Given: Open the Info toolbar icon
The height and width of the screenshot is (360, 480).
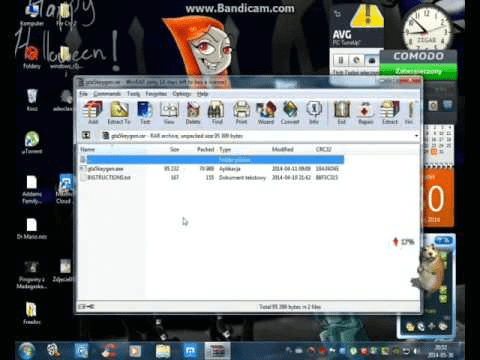Looking at the screenshot, I should pos(314,113).
